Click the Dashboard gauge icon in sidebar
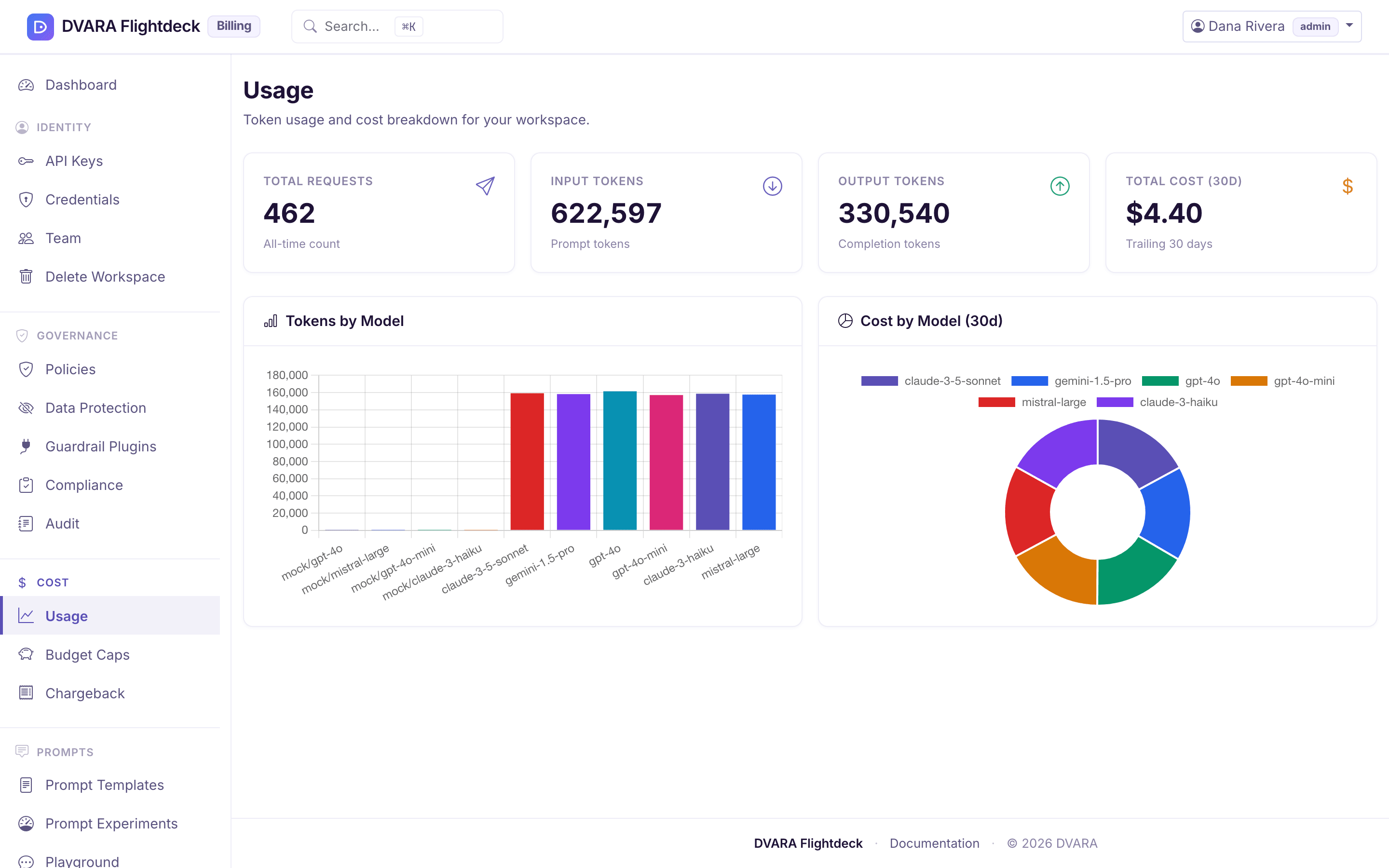Image resolution: width=1389 pixels, height=868 pixels. coord(26,85)
